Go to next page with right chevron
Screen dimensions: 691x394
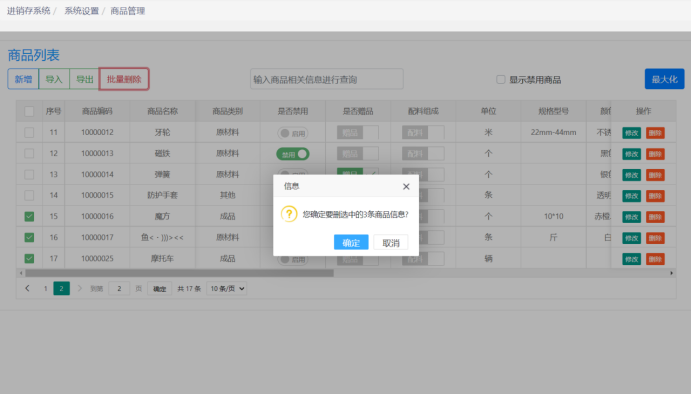(79, 289)
